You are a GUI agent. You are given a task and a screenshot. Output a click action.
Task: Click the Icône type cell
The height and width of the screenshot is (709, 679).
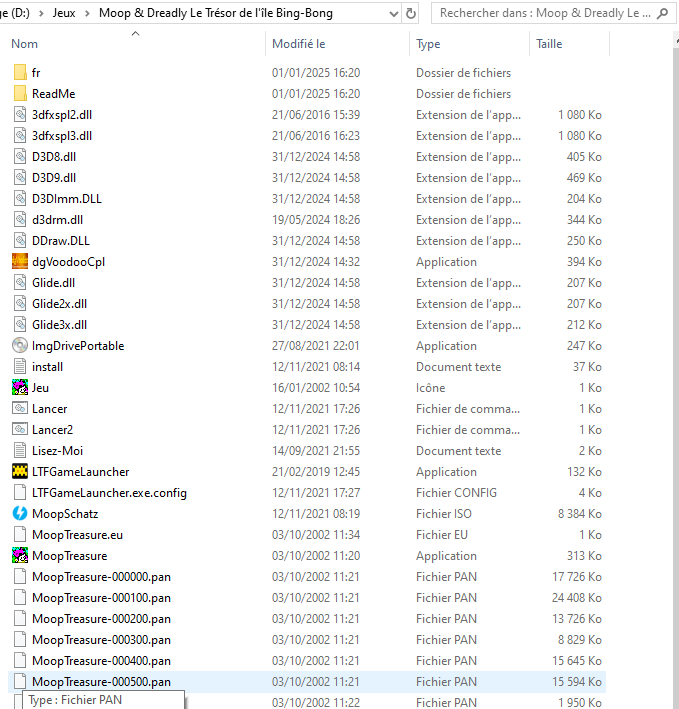tap(430, 388)
